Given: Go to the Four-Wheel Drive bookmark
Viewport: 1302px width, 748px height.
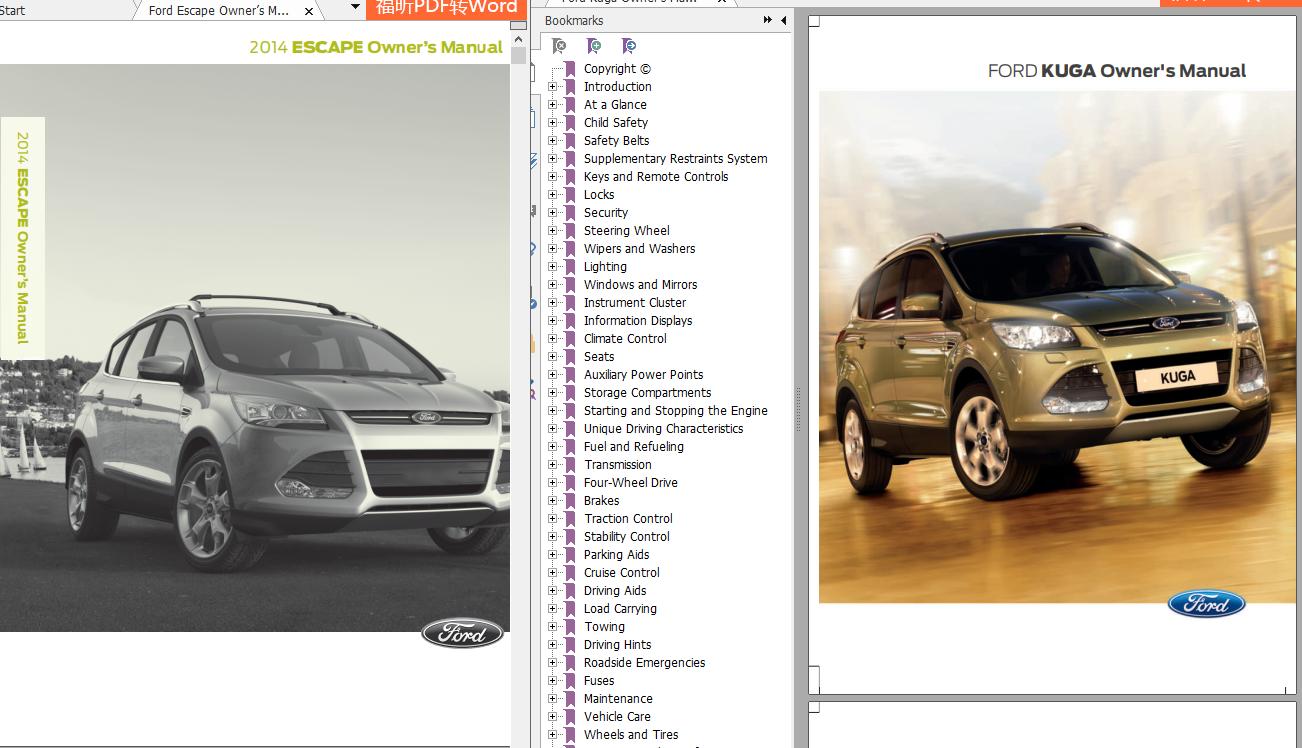Looking at the screenshot, I should pyautogui.click(x=631, y=483).
